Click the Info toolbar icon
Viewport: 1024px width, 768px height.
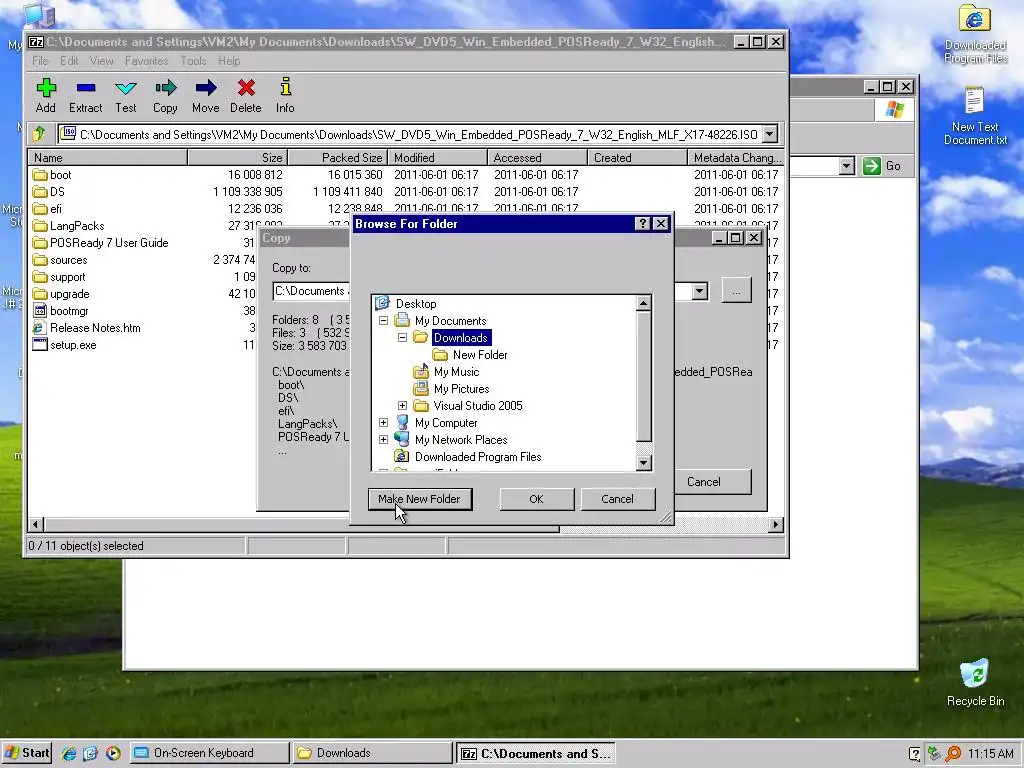coord(285,95)
